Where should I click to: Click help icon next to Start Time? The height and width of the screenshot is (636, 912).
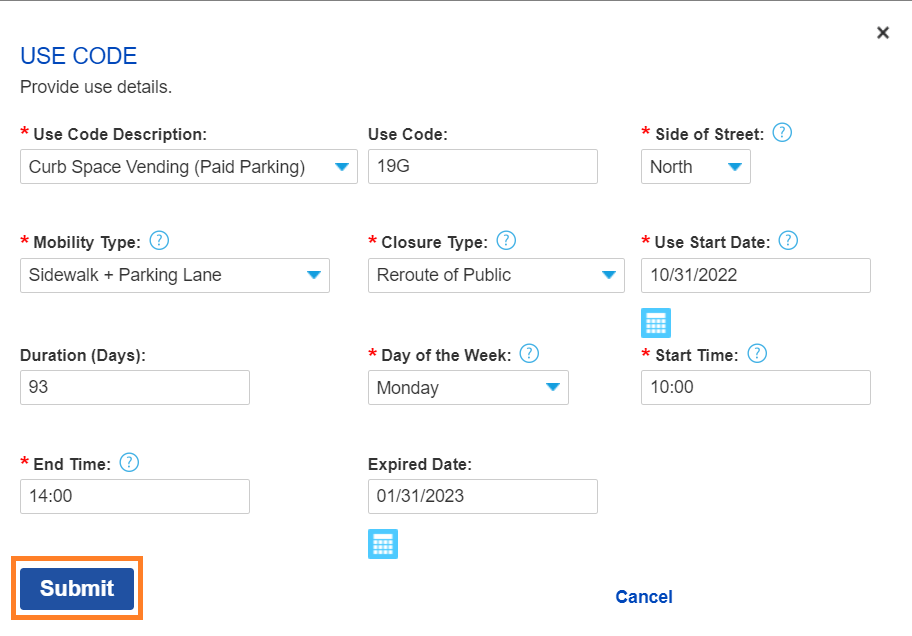[x=757, y=354]
